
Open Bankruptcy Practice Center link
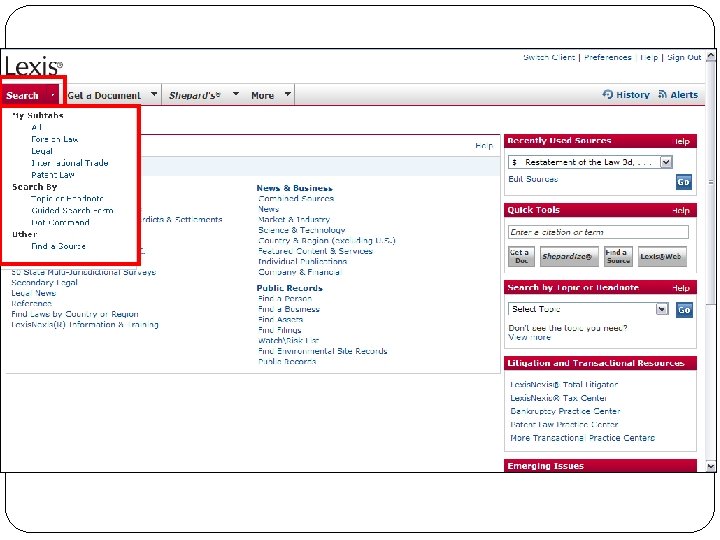(x=565, y=411)
